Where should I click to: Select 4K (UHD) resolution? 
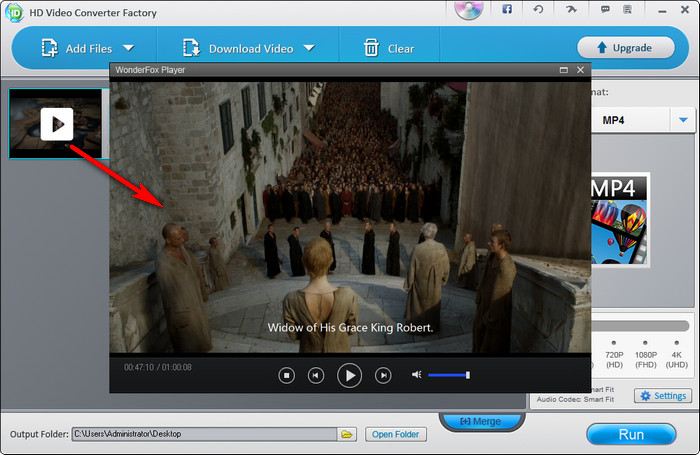[x=676, y=355]
